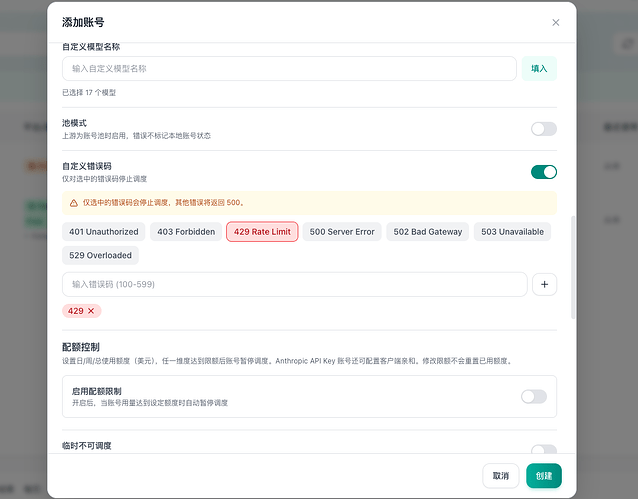Close the 添加账号 dialog with the X

[x=555, y=22]
